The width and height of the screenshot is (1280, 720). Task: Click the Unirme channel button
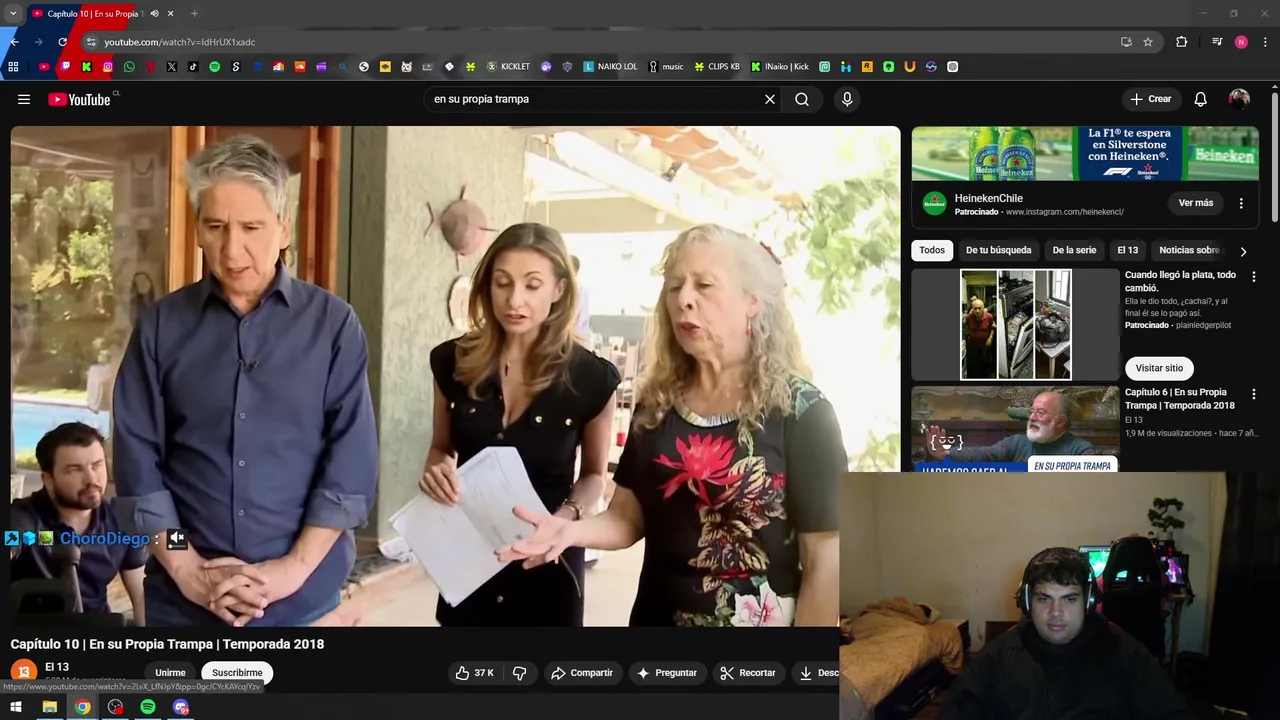pyautogui.click(x=170, y=673)
